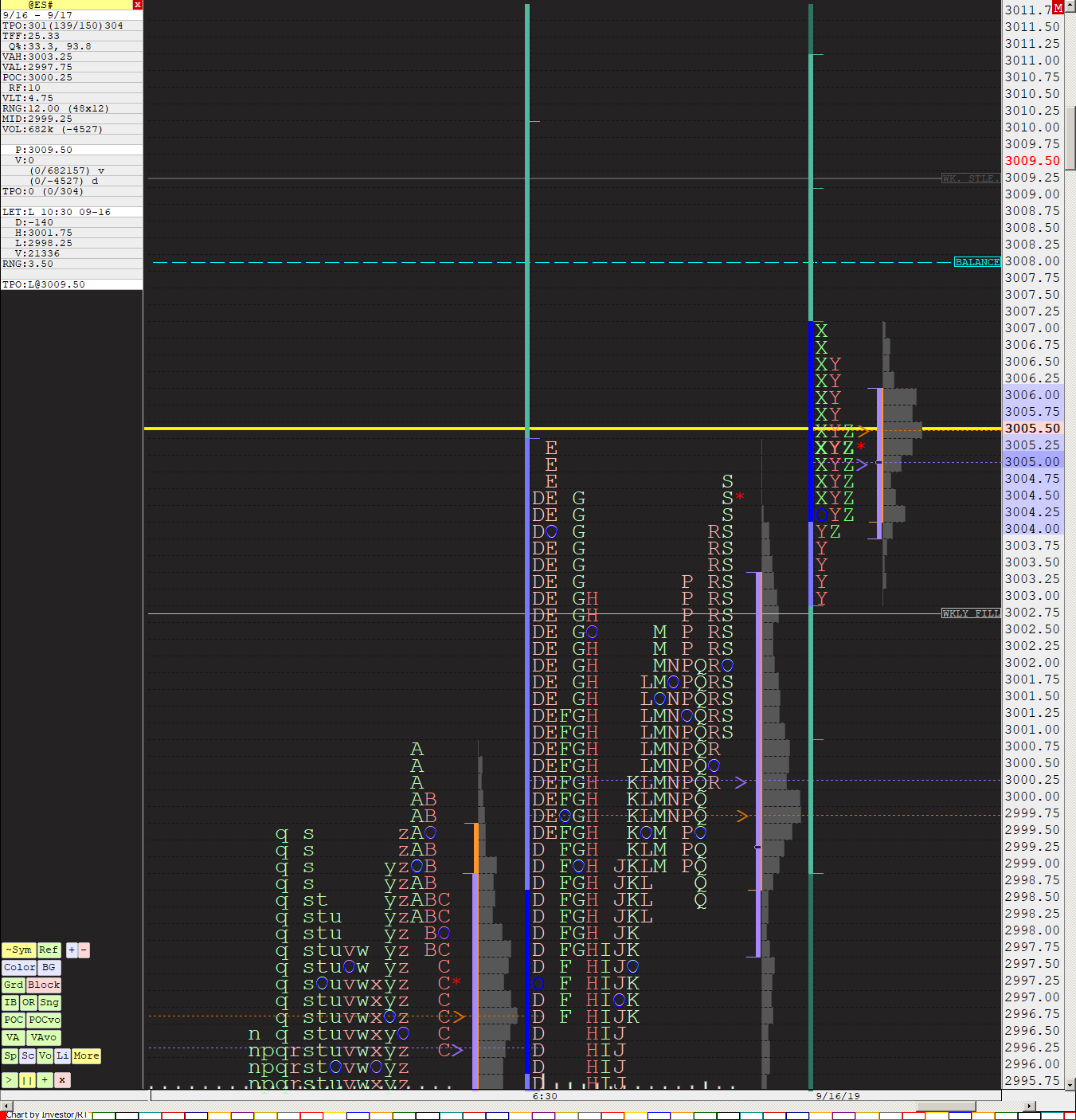Select the WKLY FILL line label
Screen dimensions: 1076x1120
pyautogui.click(x=971, y=613)
